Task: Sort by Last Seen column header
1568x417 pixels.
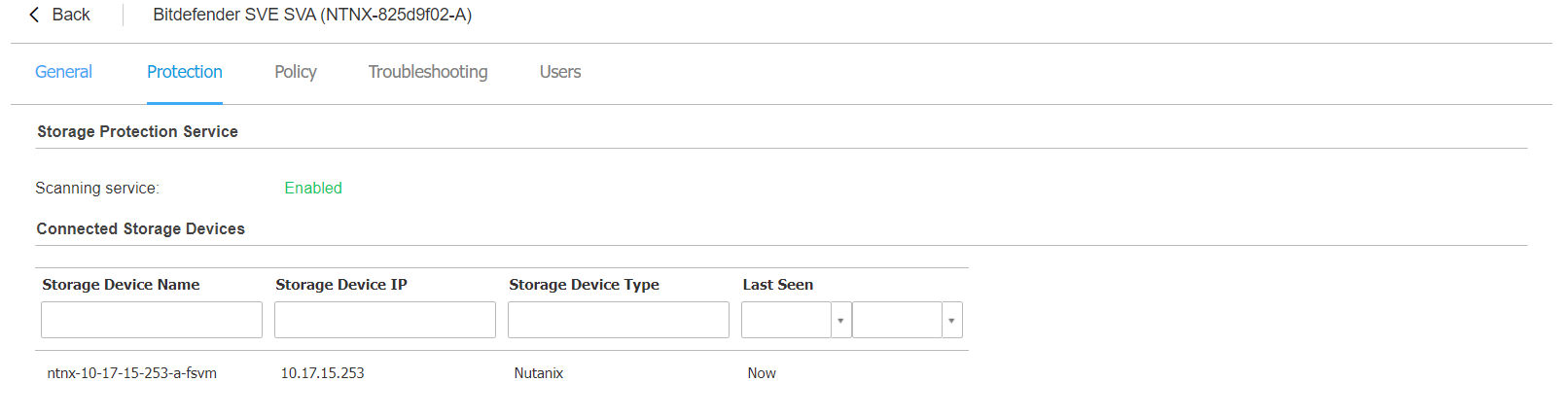Action: tap(778, 285)
